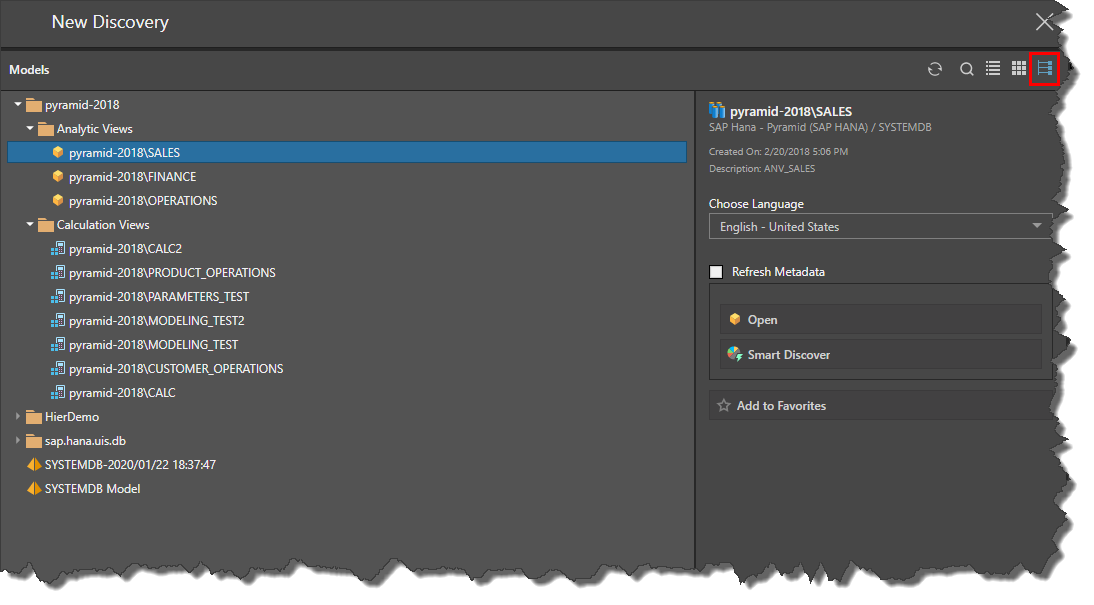Click the icon beside pyramid-2018\MODELING_TEST
Viewport: 1094px width, 605px height.
point(58,345)
